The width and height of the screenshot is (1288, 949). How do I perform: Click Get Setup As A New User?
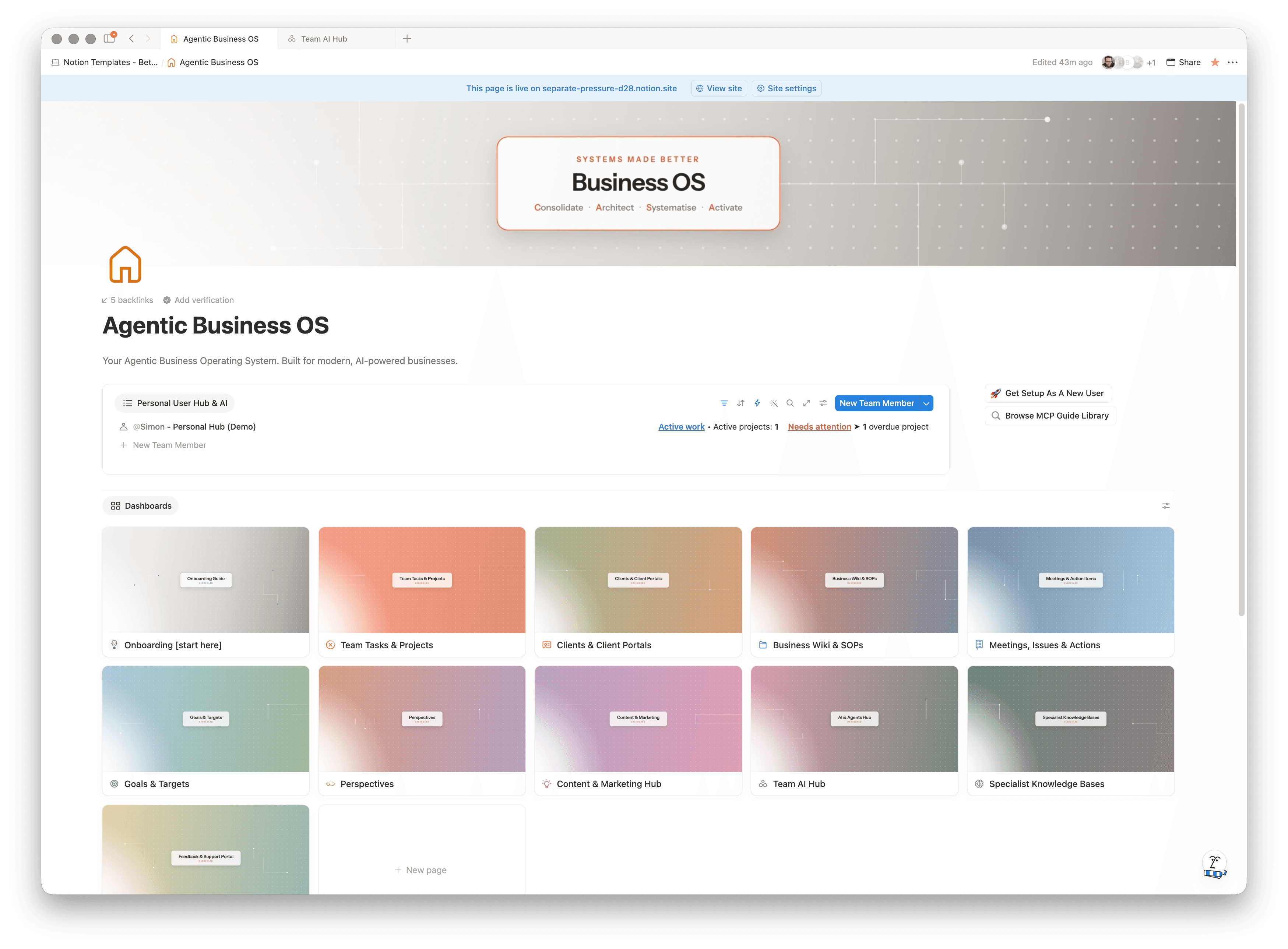(x=1047, y=394)
